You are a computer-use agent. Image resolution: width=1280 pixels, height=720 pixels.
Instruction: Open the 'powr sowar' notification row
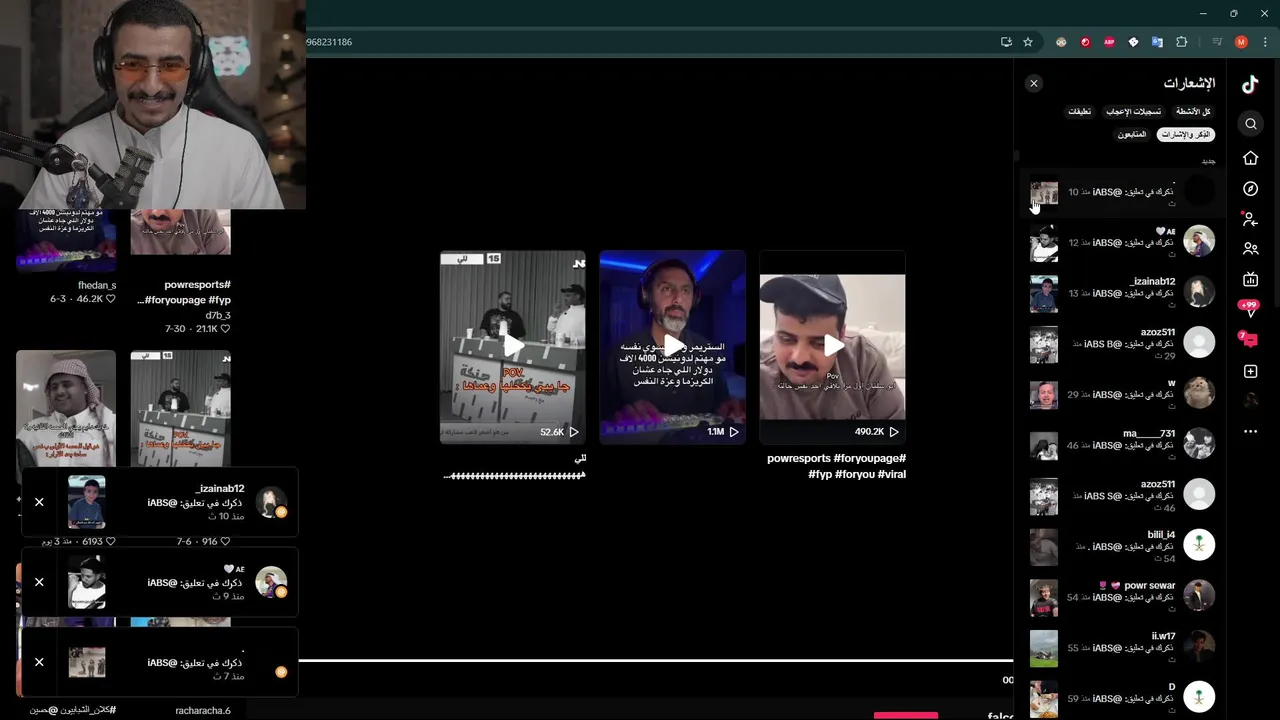pyautogui.click(x=1122, y=597)
